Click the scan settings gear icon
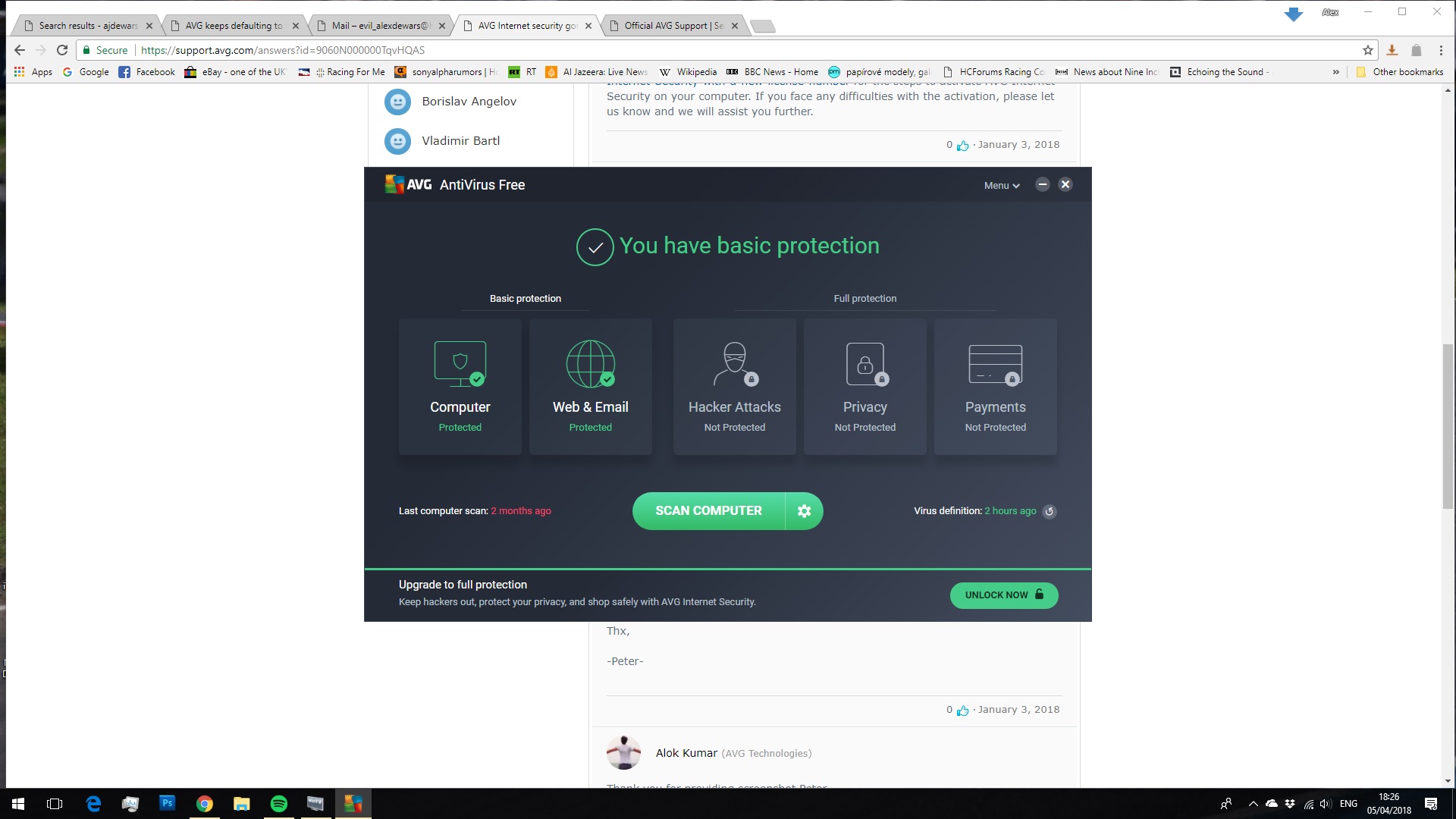The image size is (1456, 819). (804, 511)
